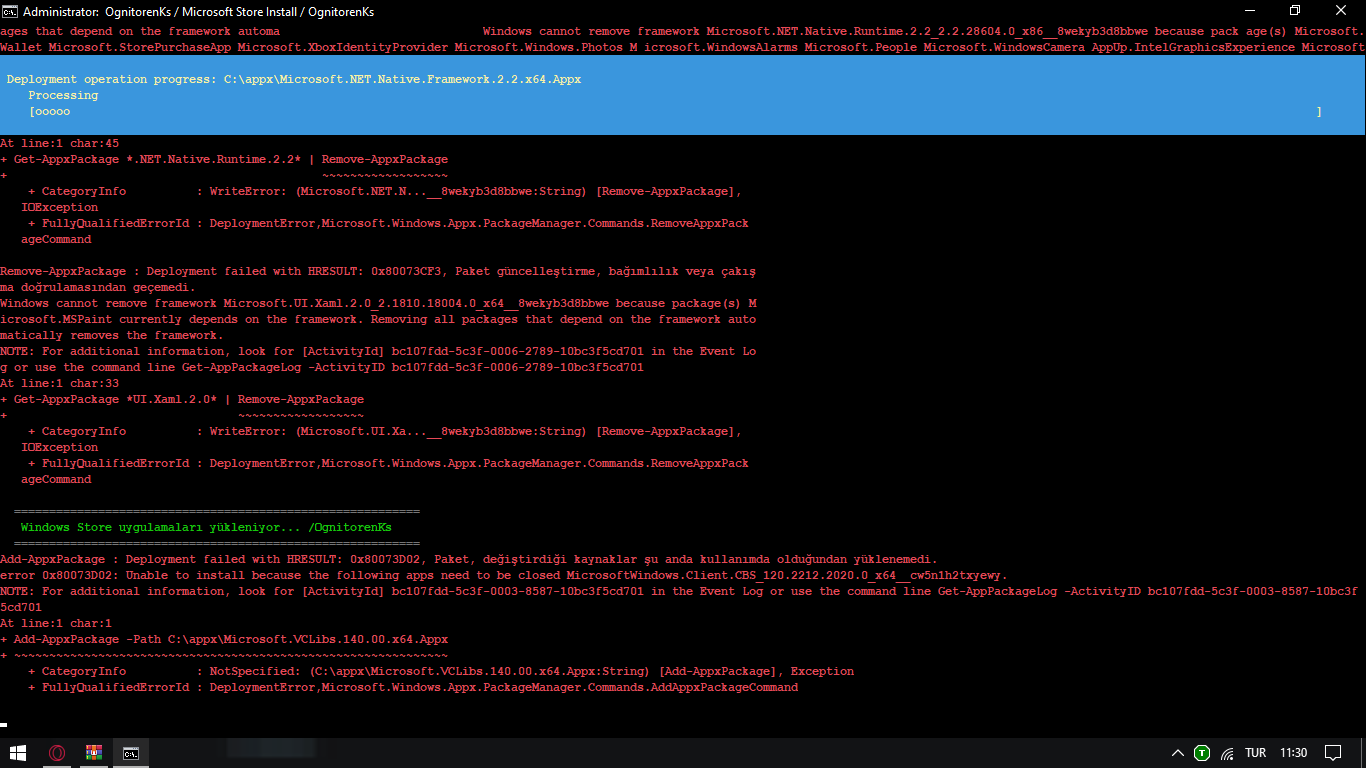Screen dimensions: 1366x768
Task: Click the 'At line:1 char:45' text
Action: (59, 143)
